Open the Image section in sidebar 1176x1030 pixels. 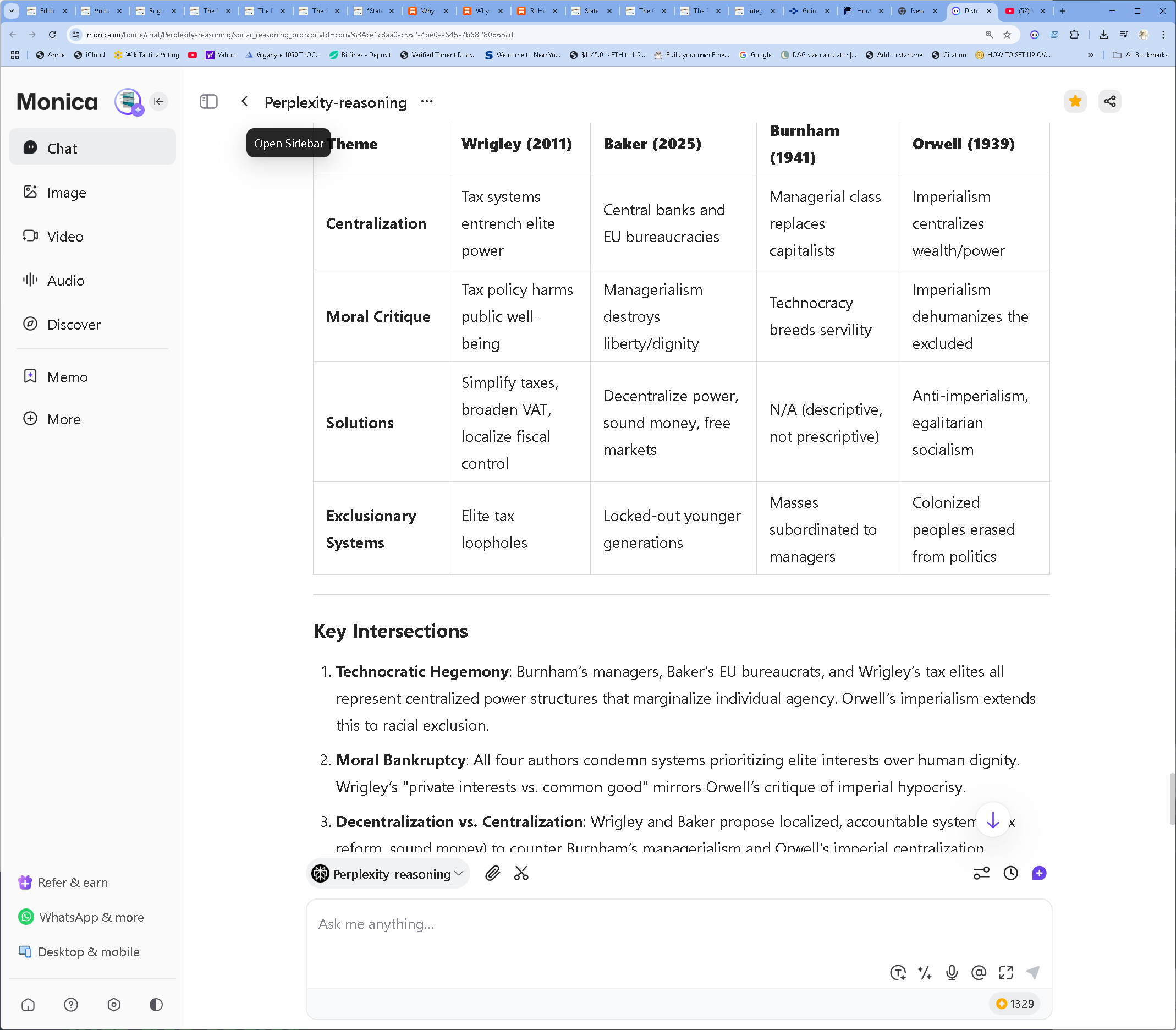92,193
